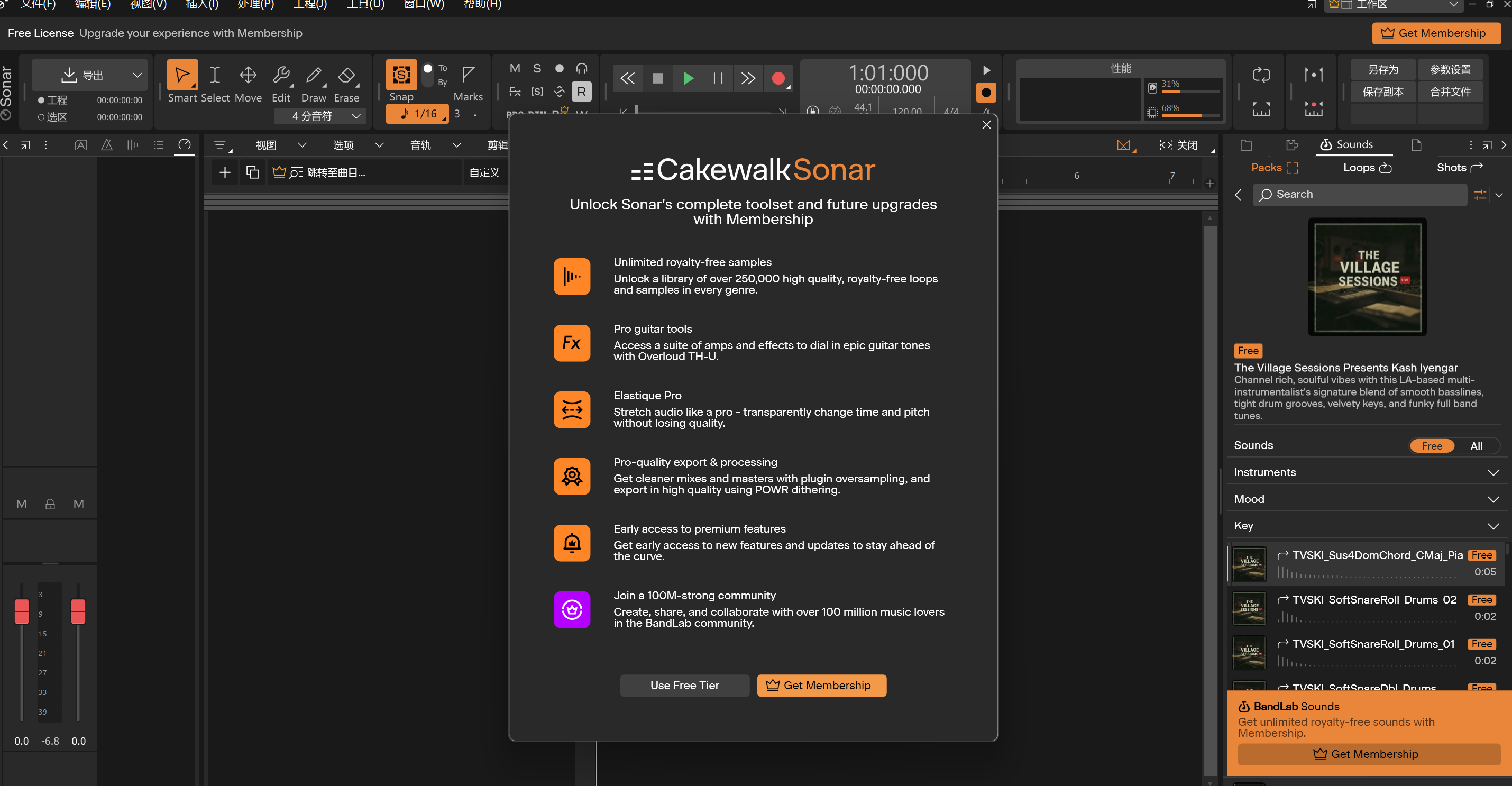This screenshot has width=1512, height=786.
Task: Open the 工作区 workspace dropdown
Action: tap(1394, 5)
